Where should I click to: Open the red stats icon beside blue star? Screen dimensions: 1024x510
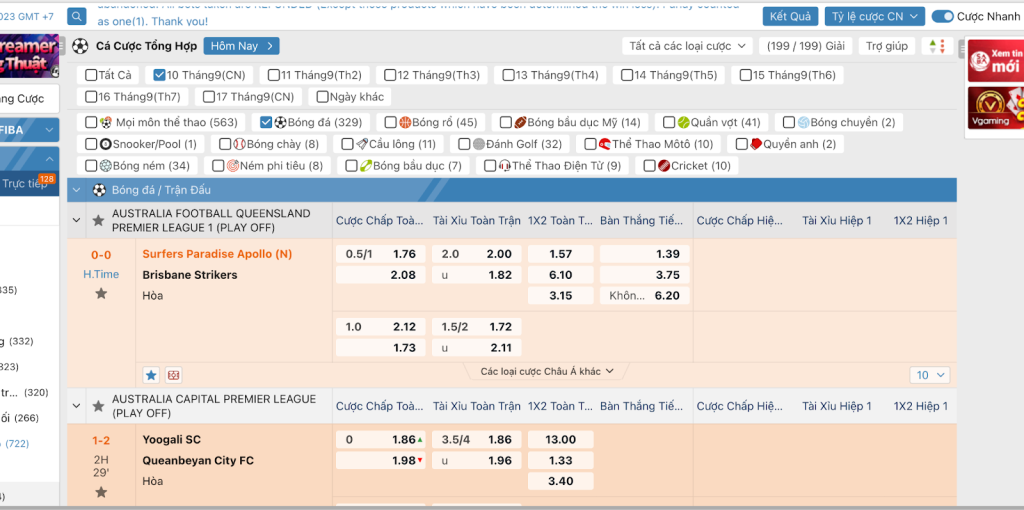(174, 375)
